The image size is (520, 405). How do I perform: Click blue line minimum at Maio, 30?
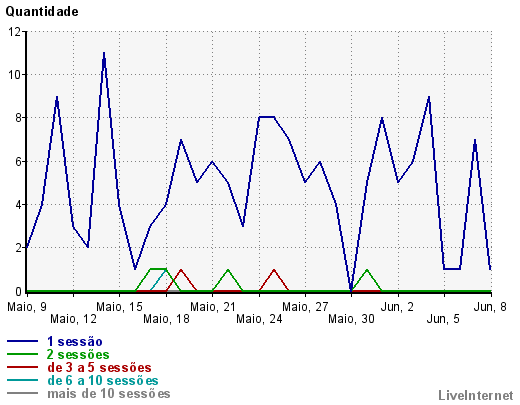[351, 290]
